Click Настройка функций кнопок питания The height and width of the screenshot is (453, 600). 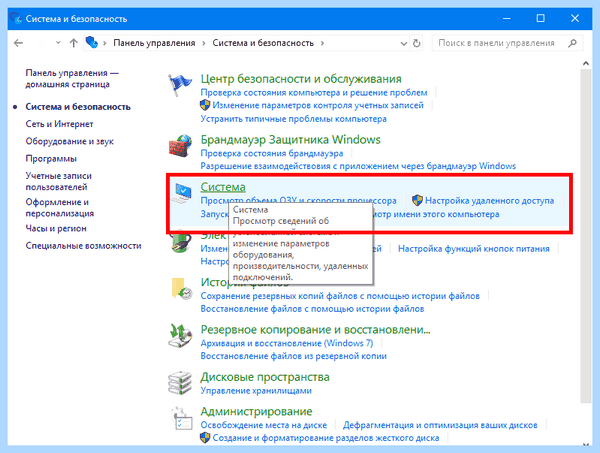click(474, 249)
